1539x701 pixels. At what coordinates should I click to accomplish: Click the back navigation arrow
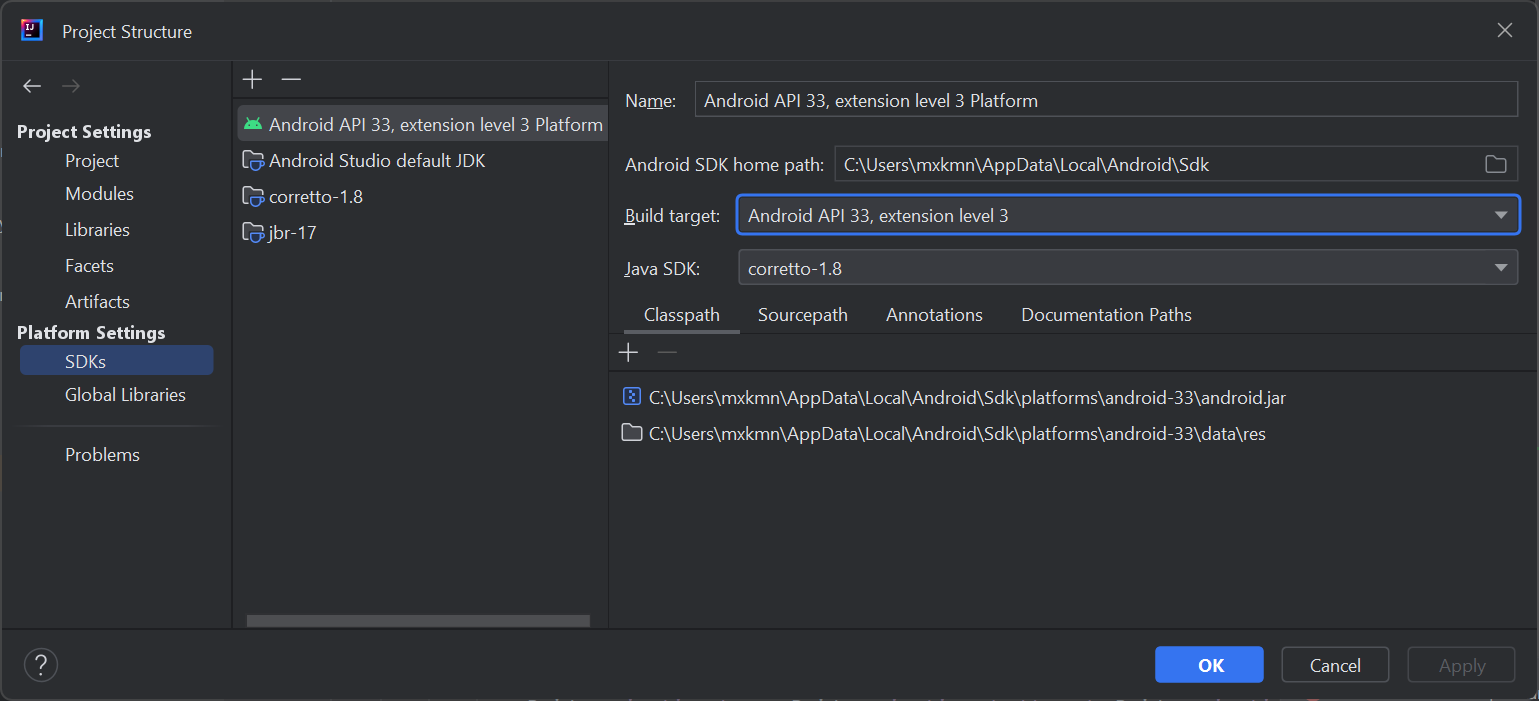tap(32, 86)
